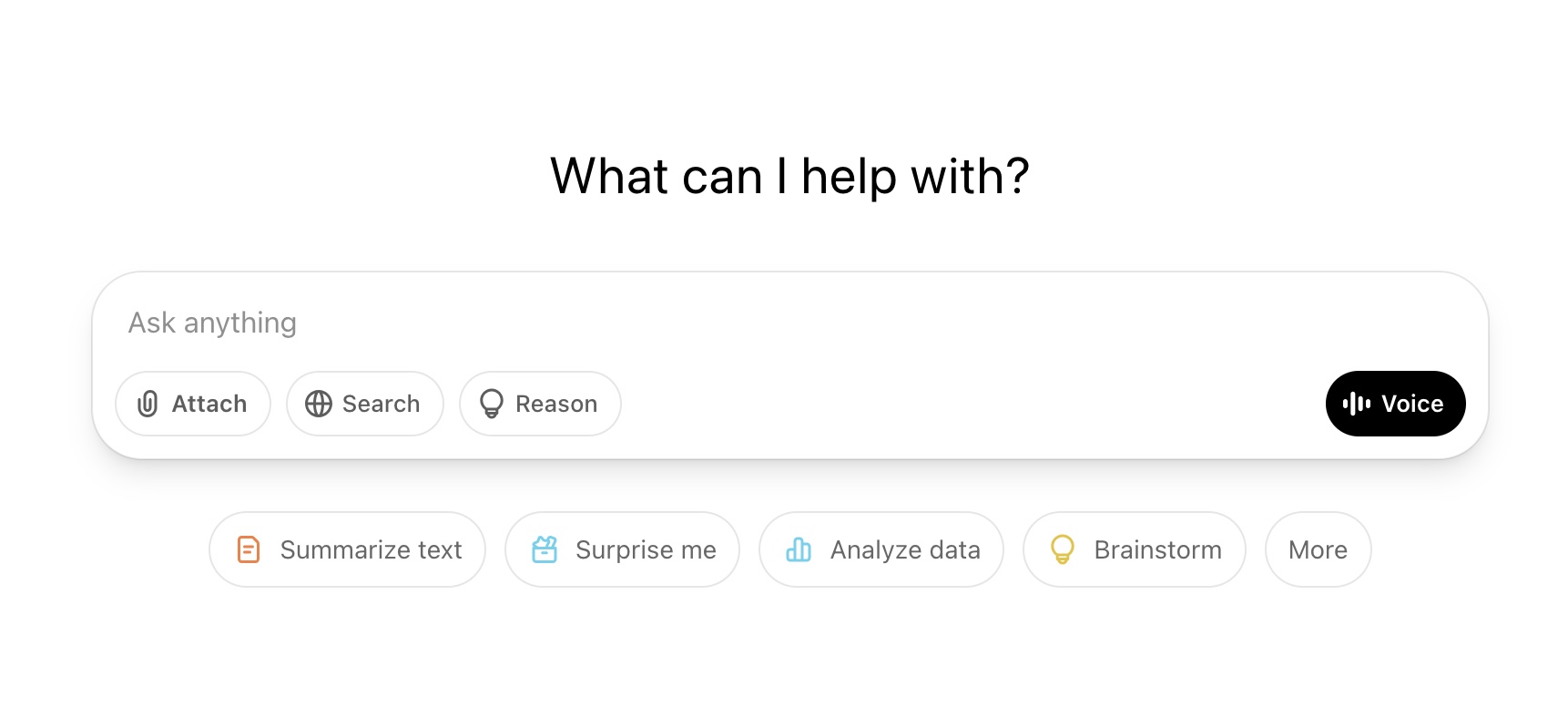The image size is (1568, 718).
Task: Click the blue gift icon for Surprise
Action: pyautogui.click(x=545, y=549)
